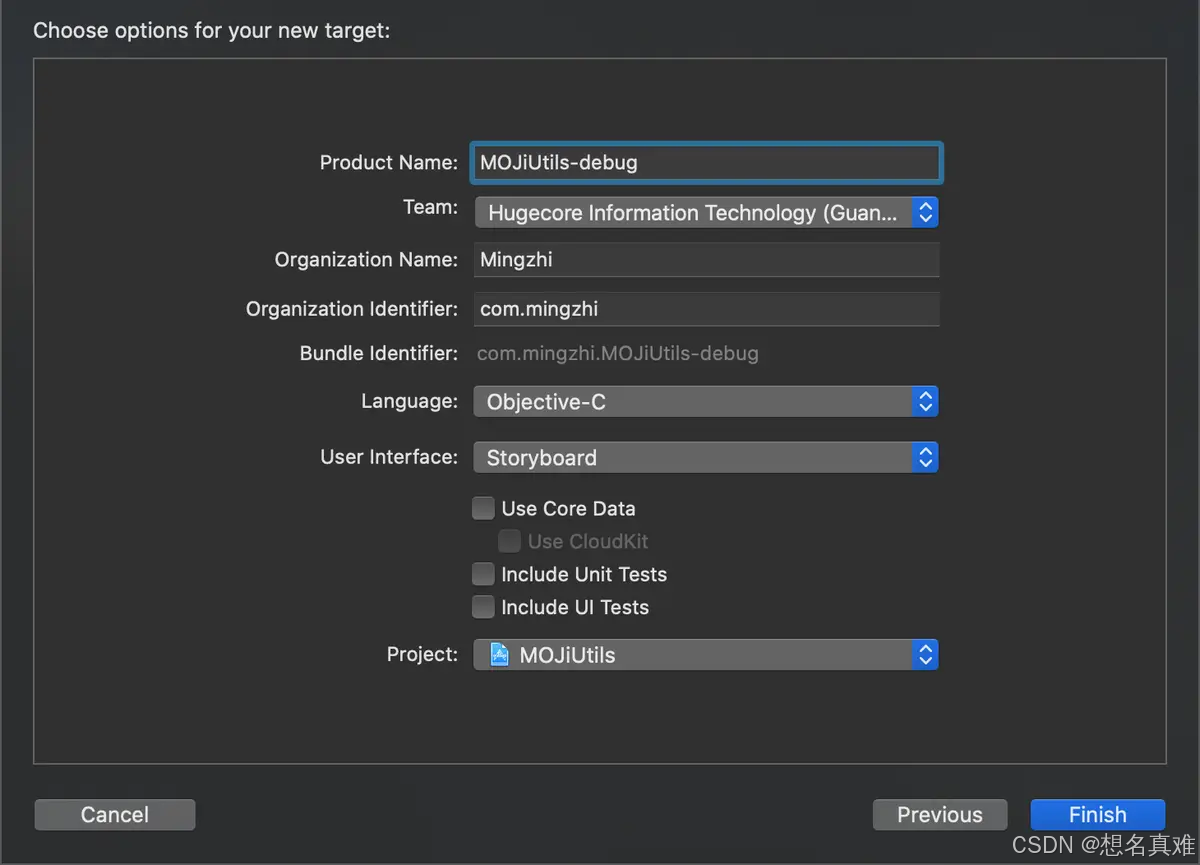
Task: Click the Organization Identifier field
Action: point(706,309)
